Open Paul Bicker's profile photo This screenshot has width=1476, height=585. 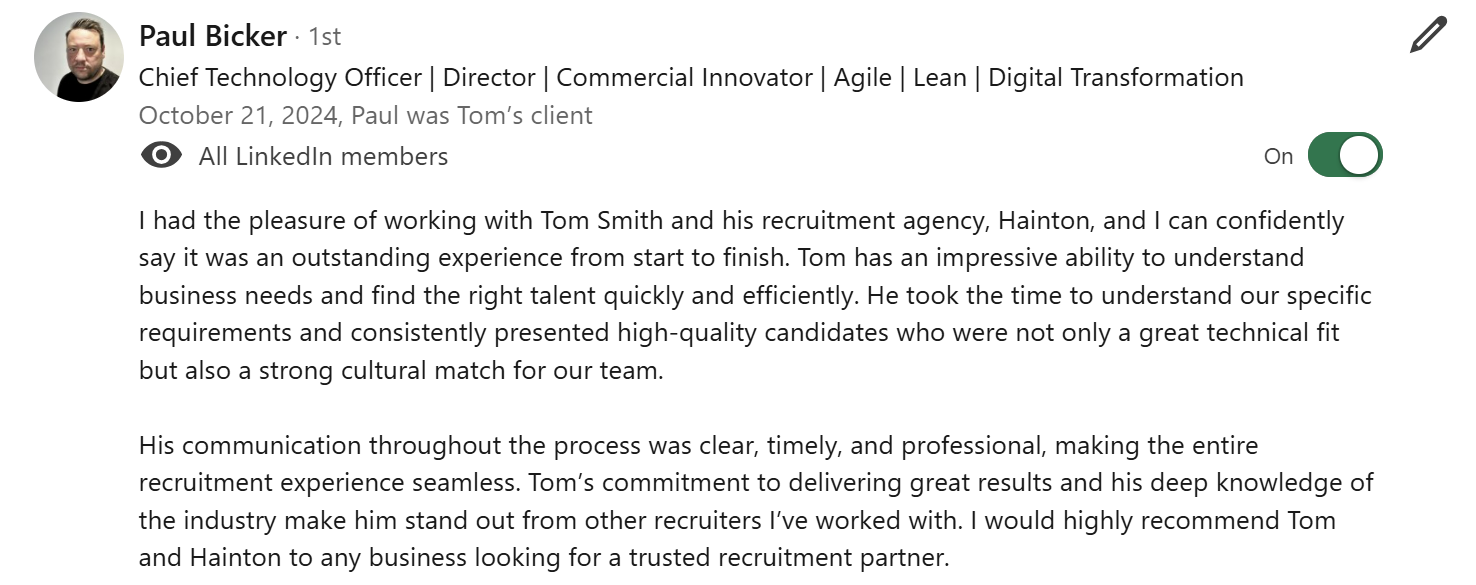tap(79, 57)
